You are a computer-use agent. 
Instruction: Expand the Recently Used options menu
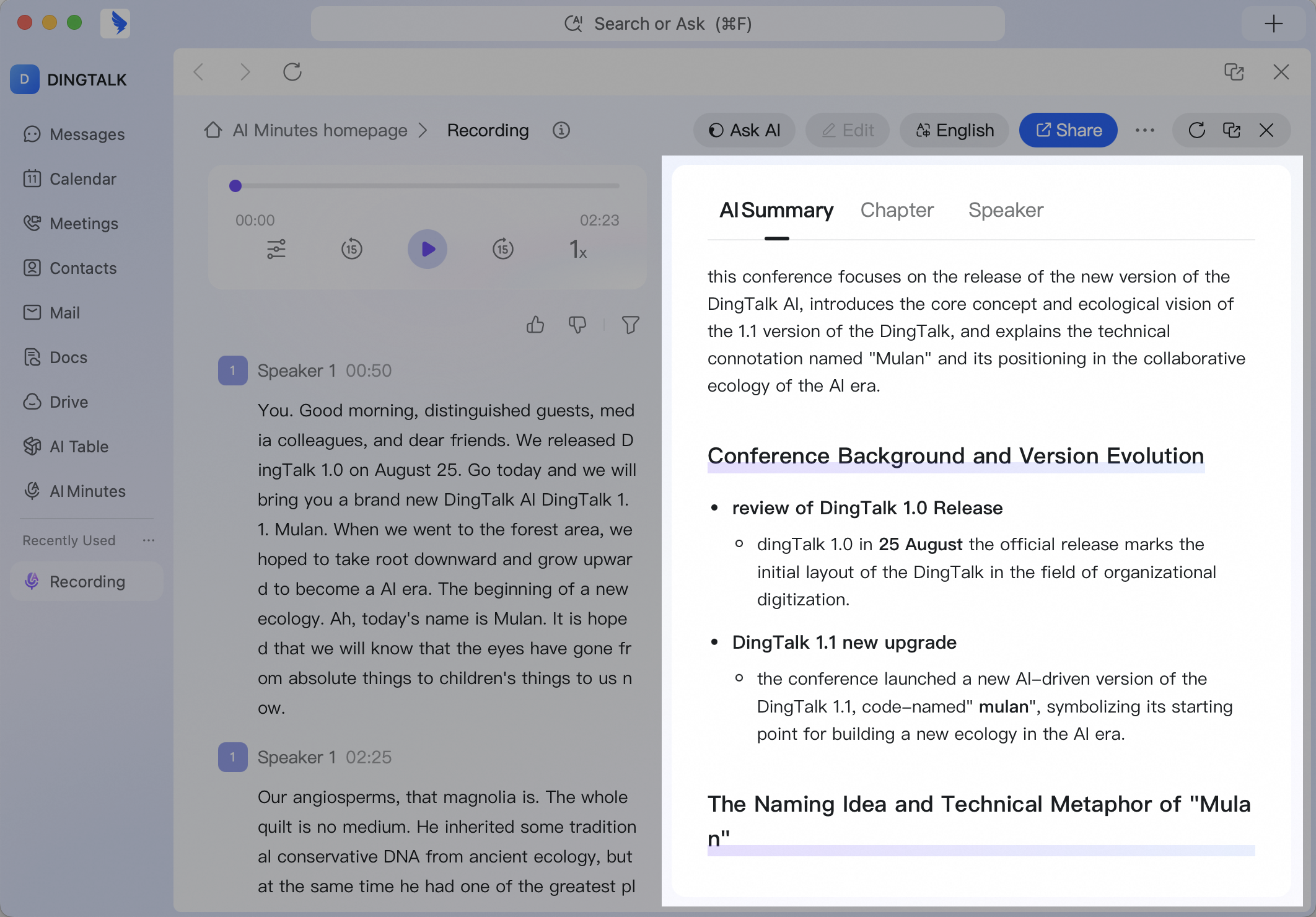[x=148, y=540]
